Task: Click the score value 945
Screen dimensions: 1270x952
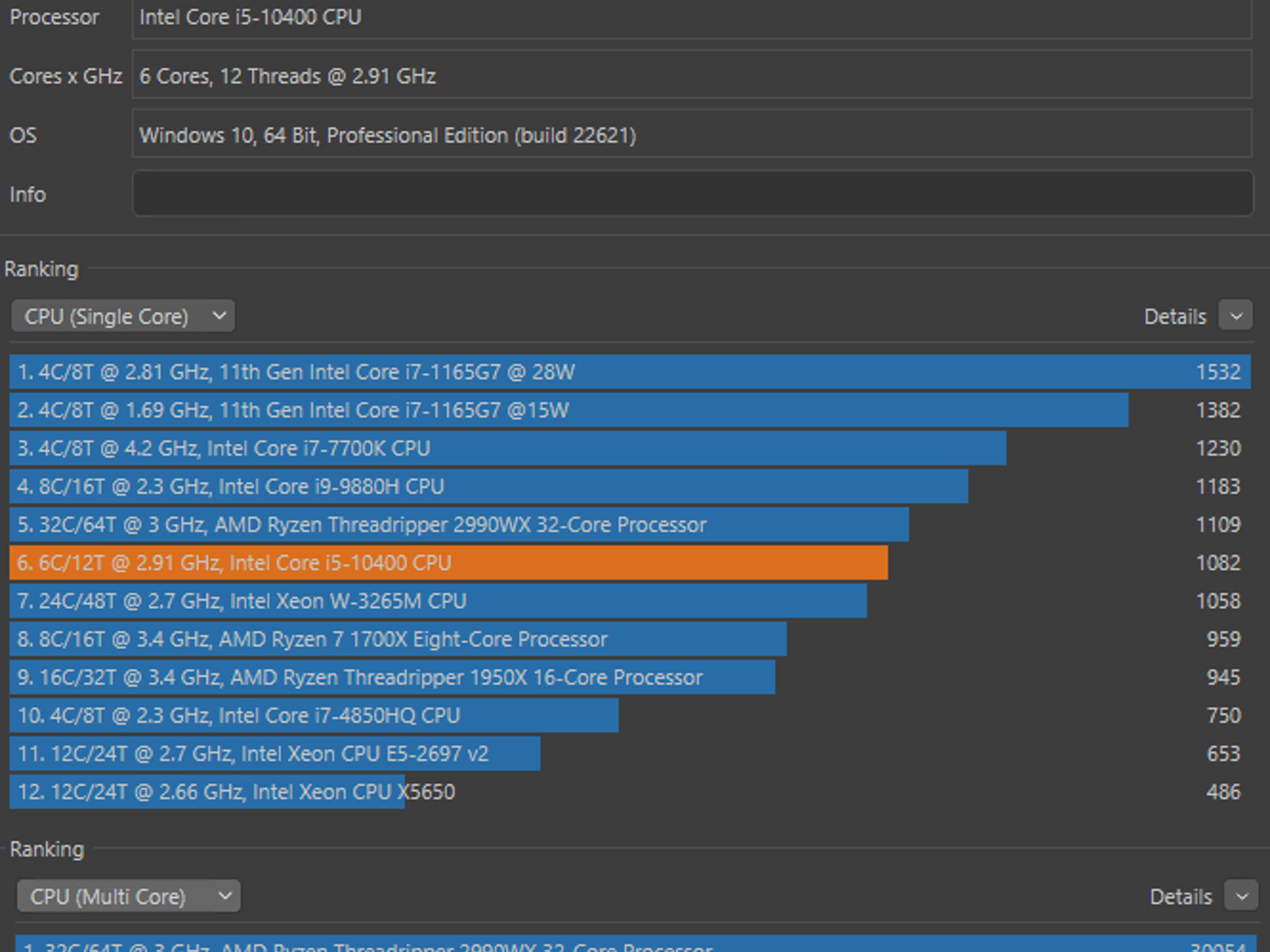Action: click(x=1223, y=677)
